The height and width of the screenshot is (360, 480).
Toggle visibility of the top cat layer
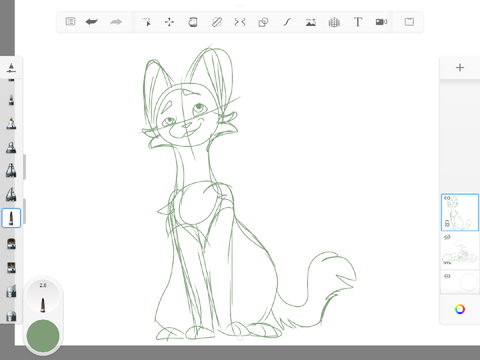click(447, 198)
